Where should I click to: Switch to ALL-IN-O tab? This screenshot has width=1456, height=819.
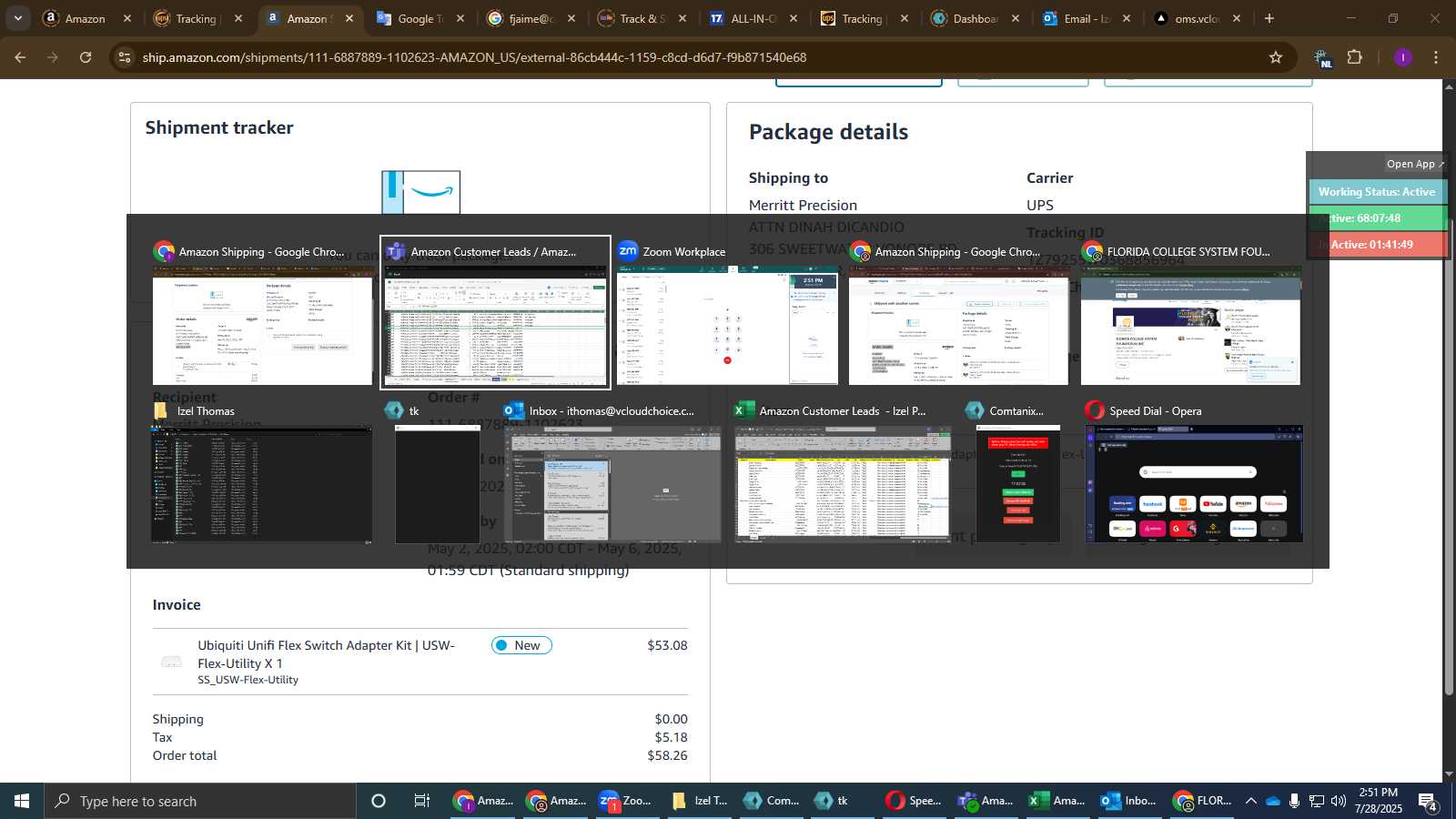753,18
